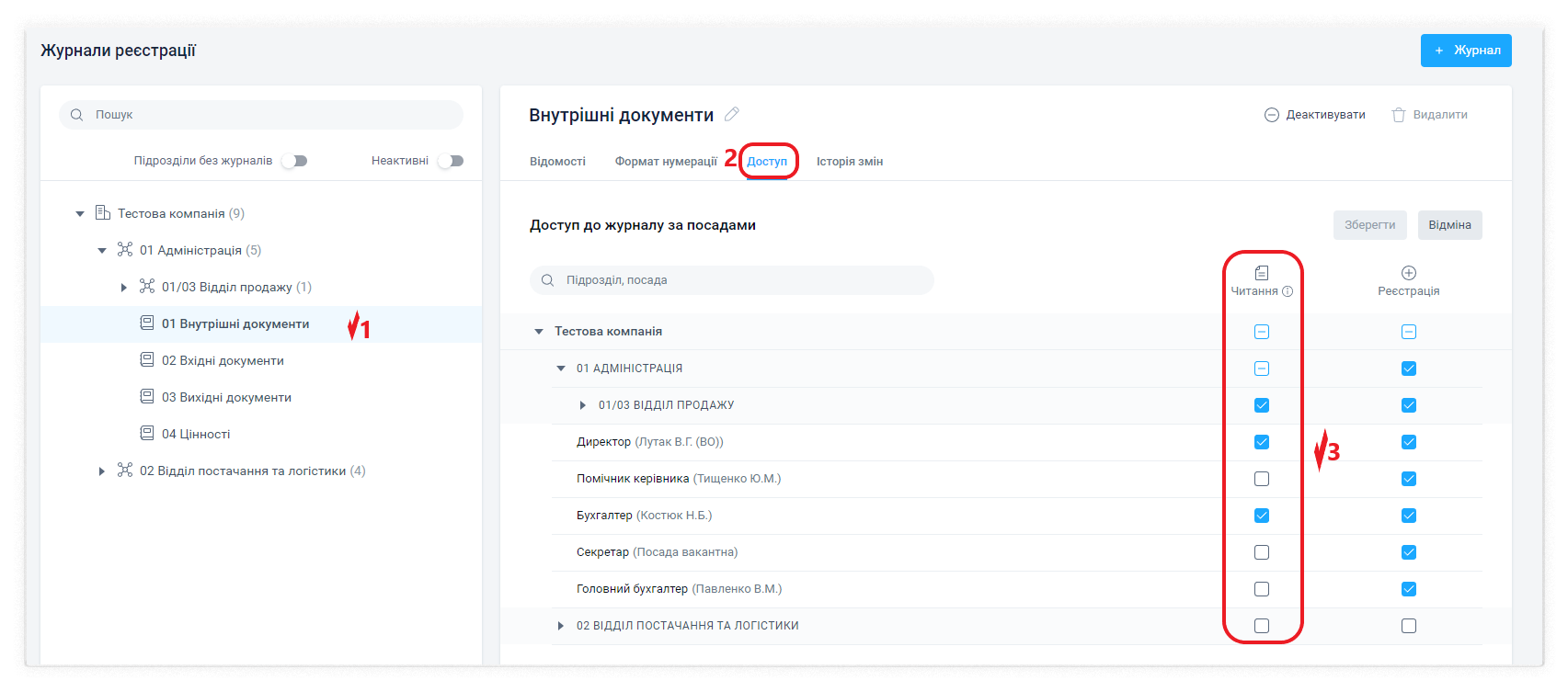1568x692 pixels.
Task: Expand 02 Відділ постачання та логістики in left tree
Action: (102, 471)
